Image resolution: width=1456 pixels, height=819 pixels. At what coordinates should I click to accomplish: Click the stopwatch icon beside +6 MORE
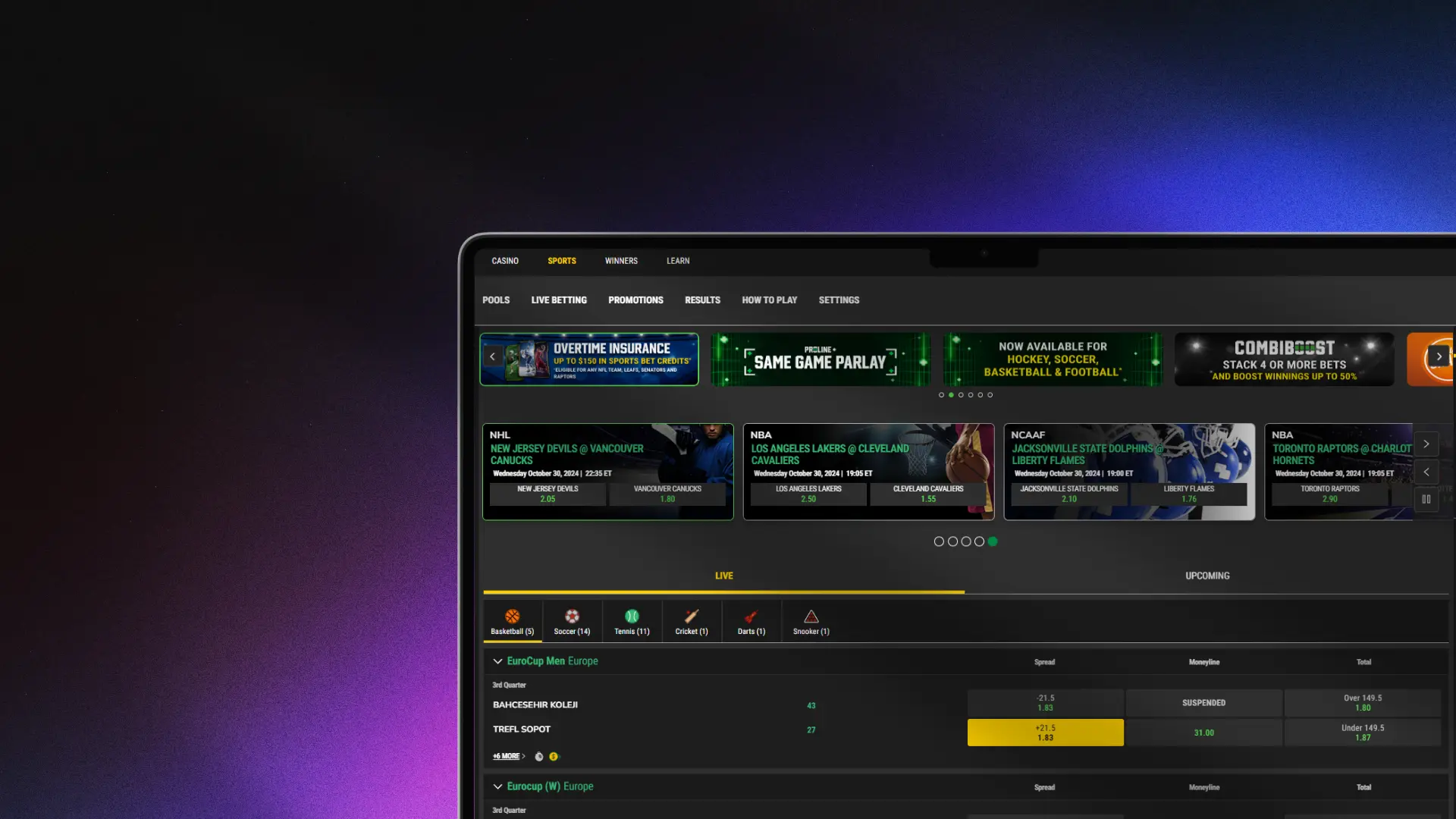(538, 756)
